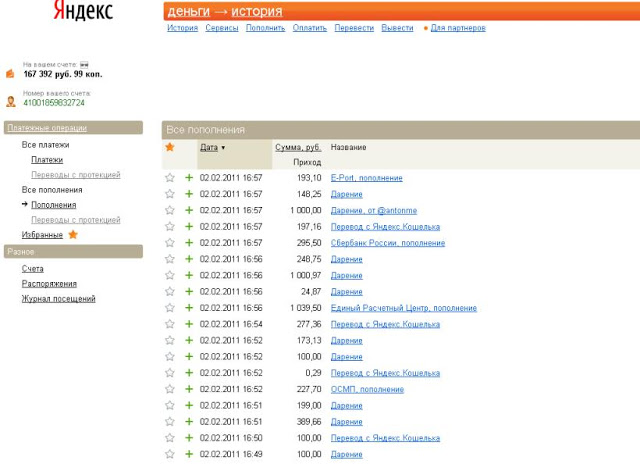Click the green plus on the 1 039,50 row
640x464 pixels.
coord(189,308)
